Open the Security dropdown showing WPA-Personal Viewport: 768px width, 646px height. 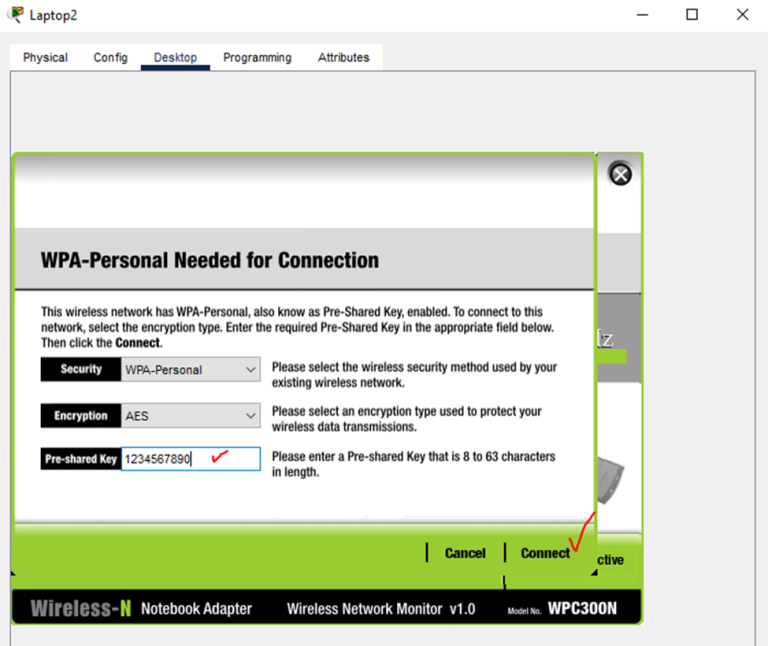191,369
